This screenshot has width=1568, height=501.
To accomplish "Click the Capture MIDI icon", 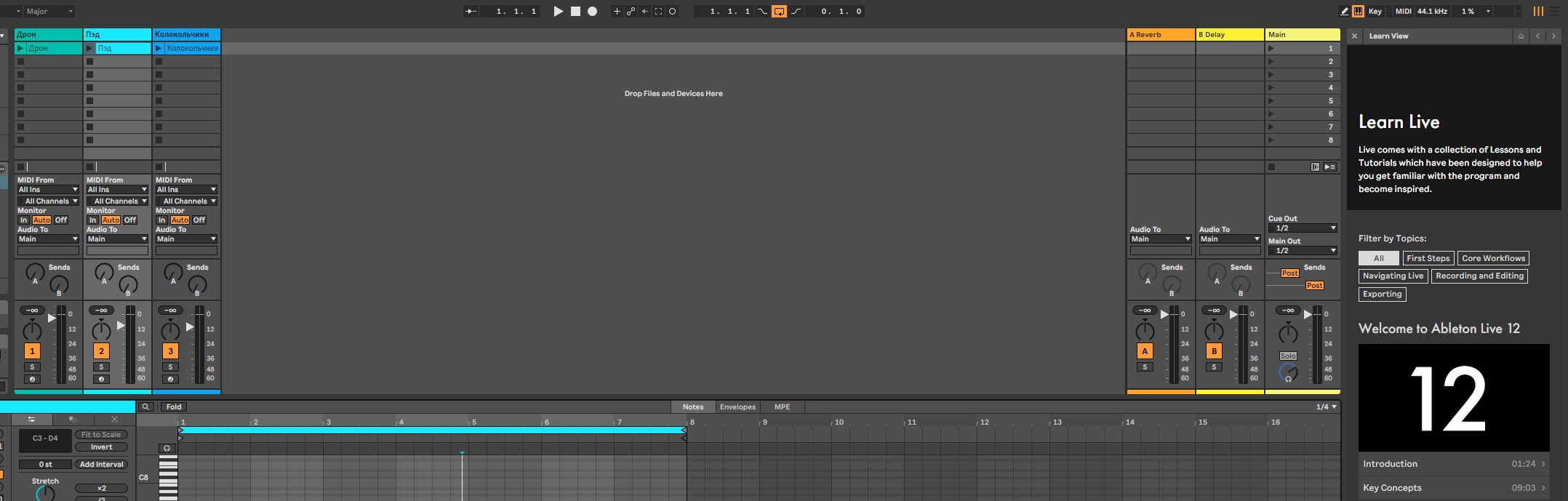I will click(658, 12).
